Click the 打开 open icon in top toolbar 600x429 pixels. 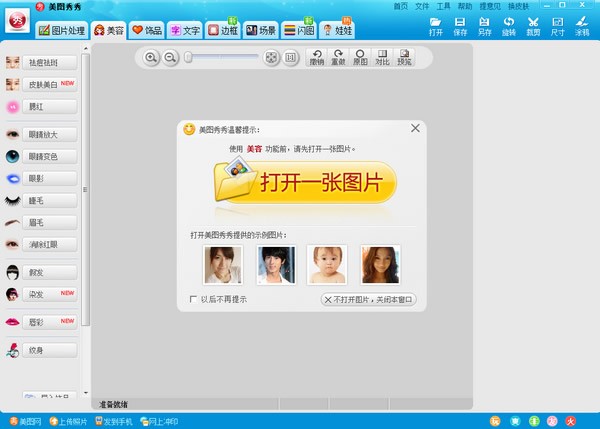point(436,25)
